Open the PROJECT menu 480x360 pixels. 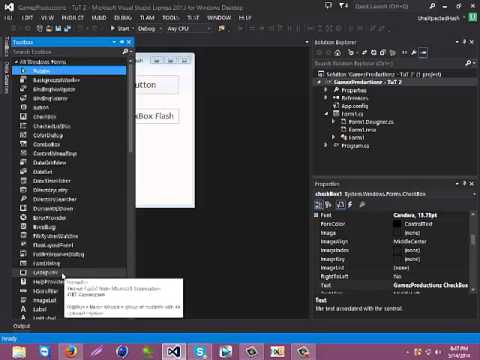click(x=73, y=18)
